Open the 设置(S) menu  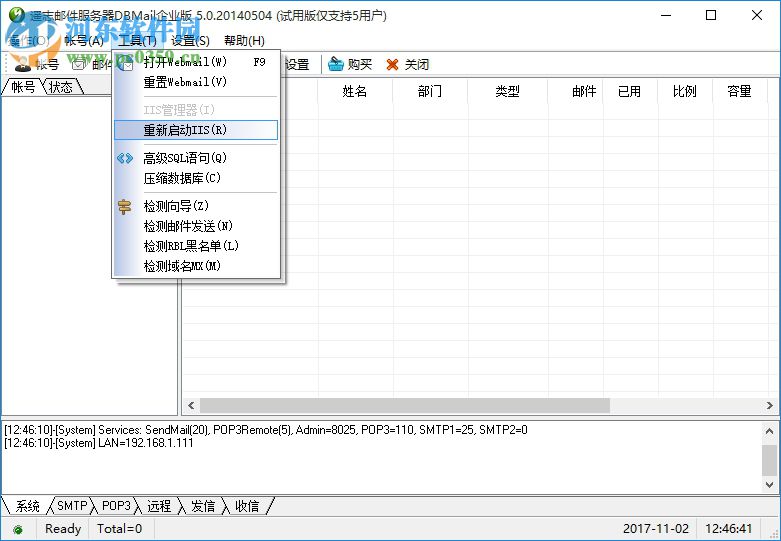(x=190, y=40)
